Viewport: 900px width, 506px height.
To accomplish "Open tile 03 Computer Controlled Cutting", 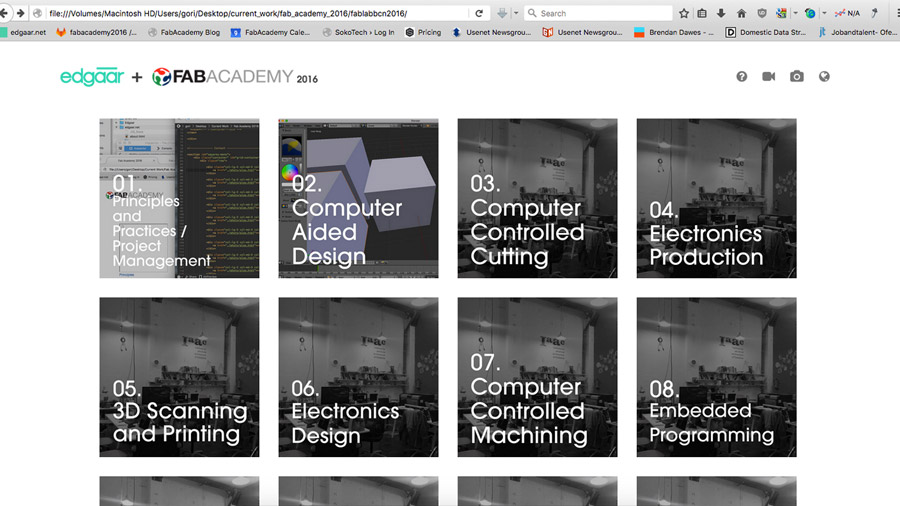I will tap(537, 198).
